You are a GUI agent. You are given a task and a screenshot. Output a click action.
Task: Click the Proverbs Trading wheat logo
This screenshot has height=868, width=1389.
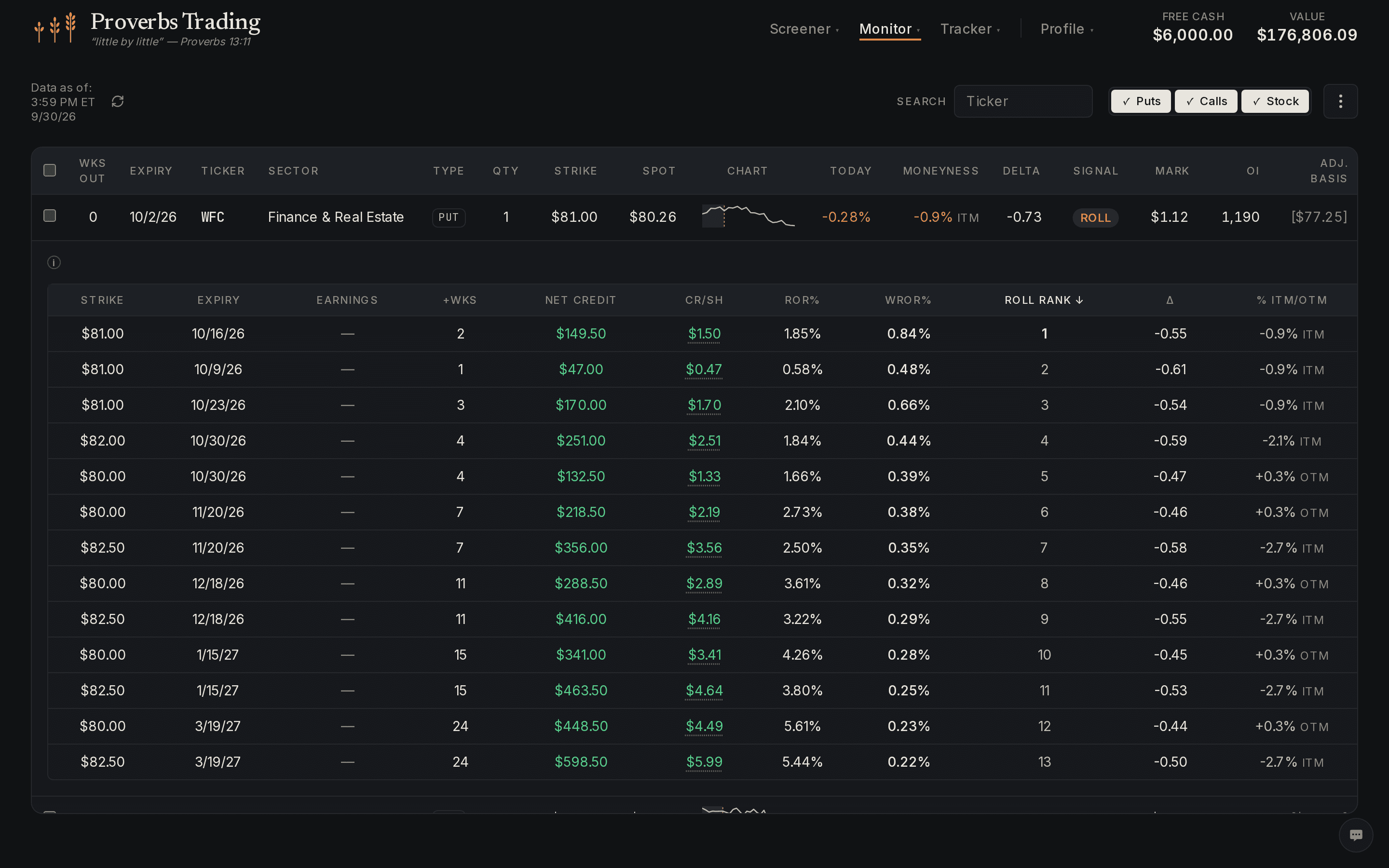[x=55, y=27]
